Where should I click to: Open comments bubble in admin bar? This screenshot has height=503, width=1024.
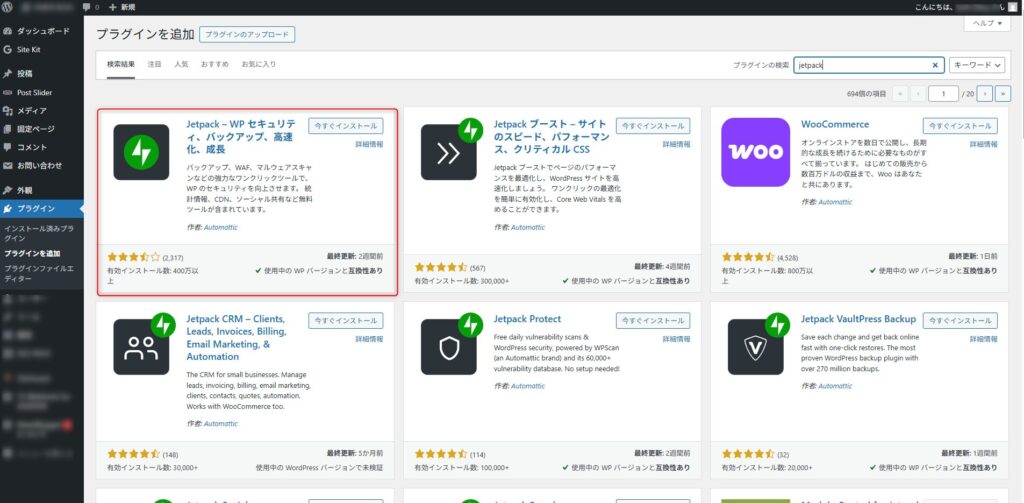91,7
